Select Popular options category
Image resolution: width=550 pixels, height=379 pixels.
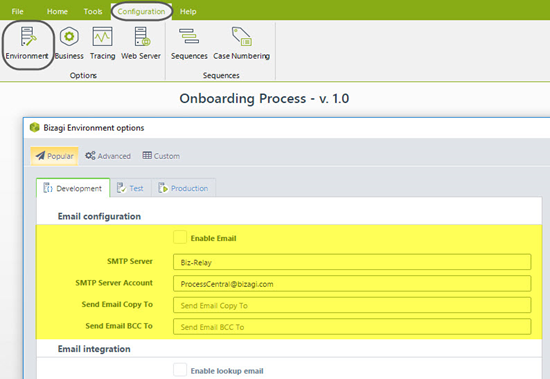click(x=54, y=156)
